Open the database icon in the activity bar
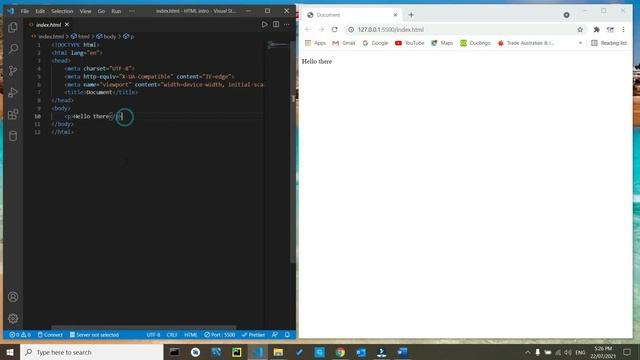Image resolution: width=640 pixels, height=360 pixels. click(13, 136)
